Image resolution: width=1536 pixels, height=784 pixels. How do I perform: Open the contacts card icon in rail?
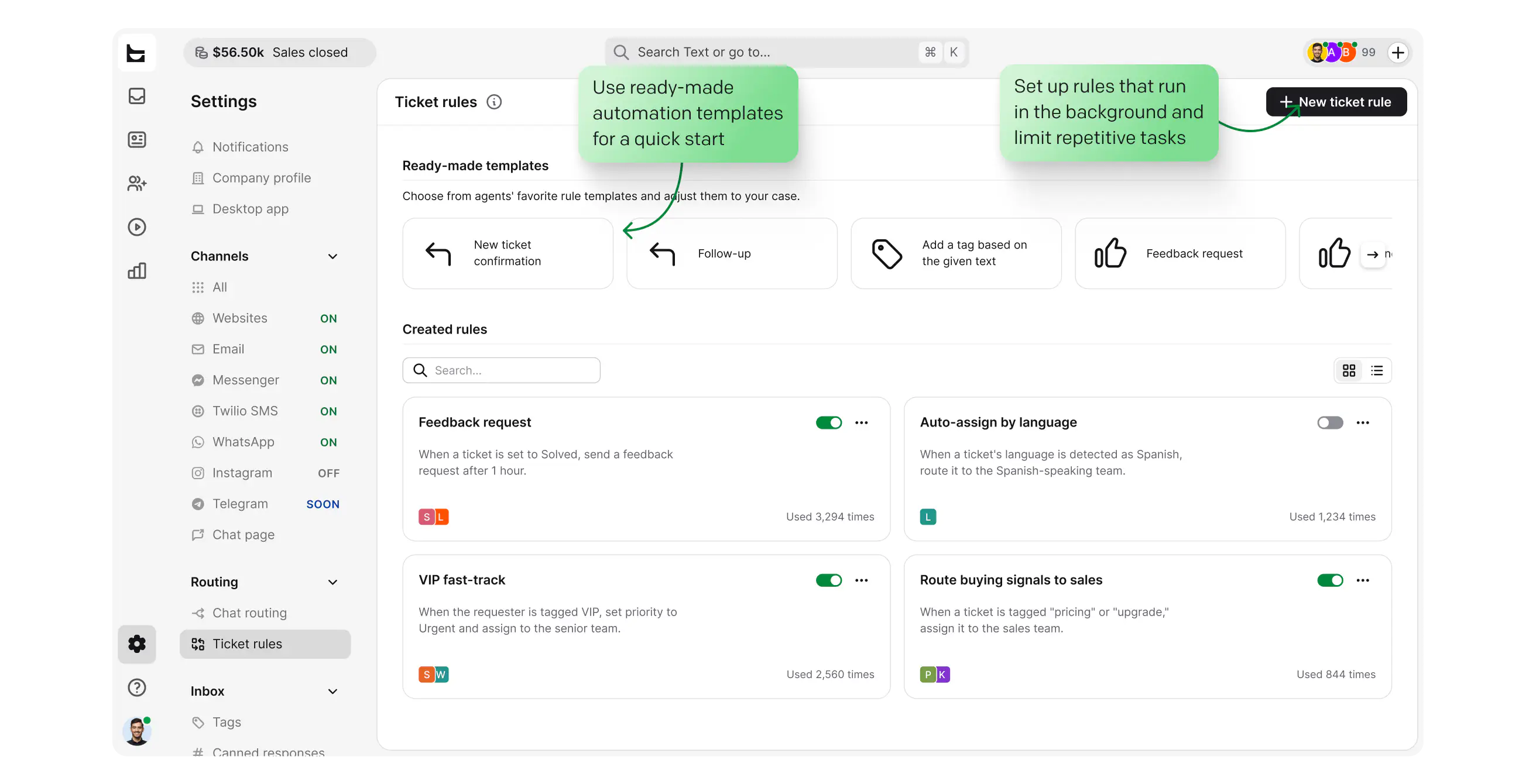[x=136, y=139]
